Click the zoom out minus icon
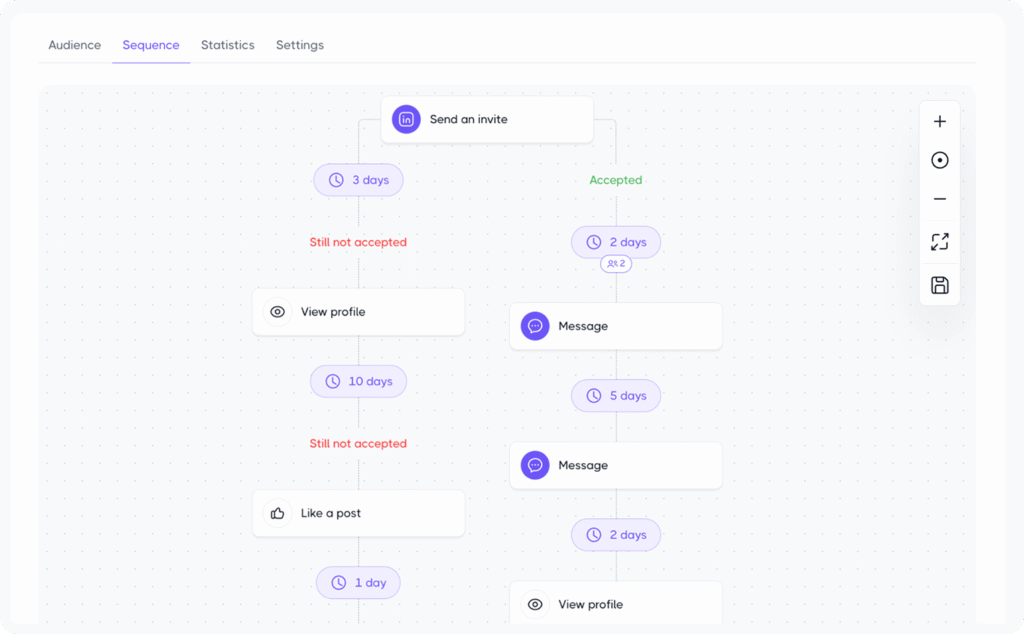The width and height of the screenshot is (1024, 634). coord(939,199)
